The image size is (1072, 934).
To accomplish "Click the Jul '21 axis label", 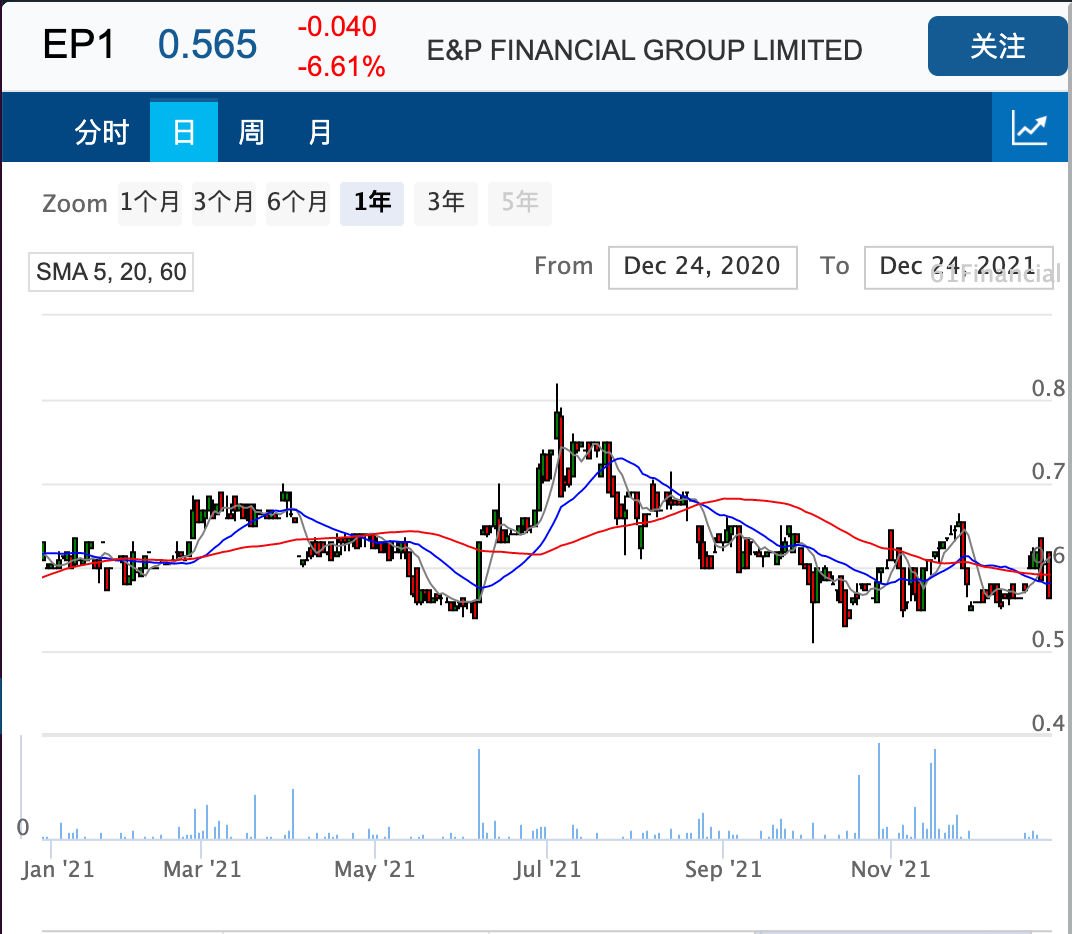I will (547, 869).
